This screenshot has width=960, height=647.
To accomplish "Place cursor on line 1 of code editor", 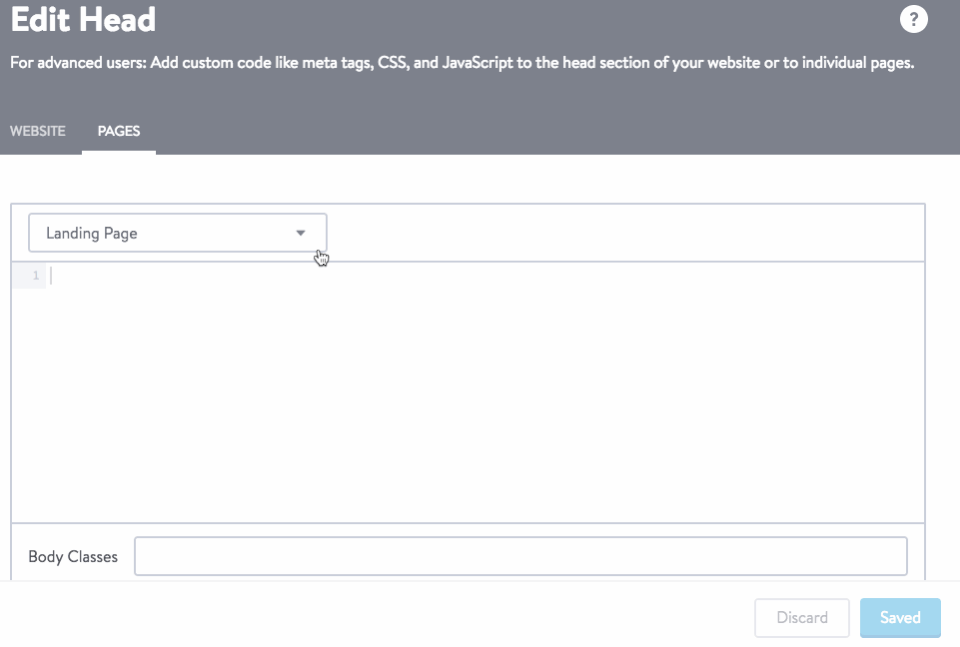I will pos(484,275).
